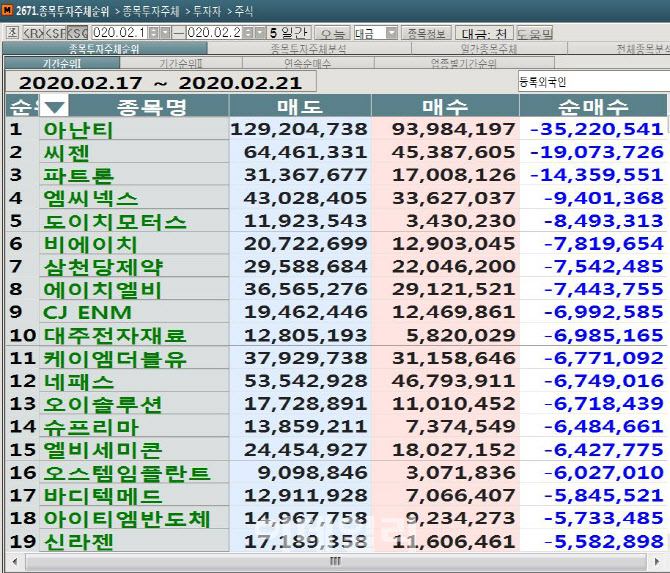
Task: Sort by 매수 column header
Action: [445, 106]
